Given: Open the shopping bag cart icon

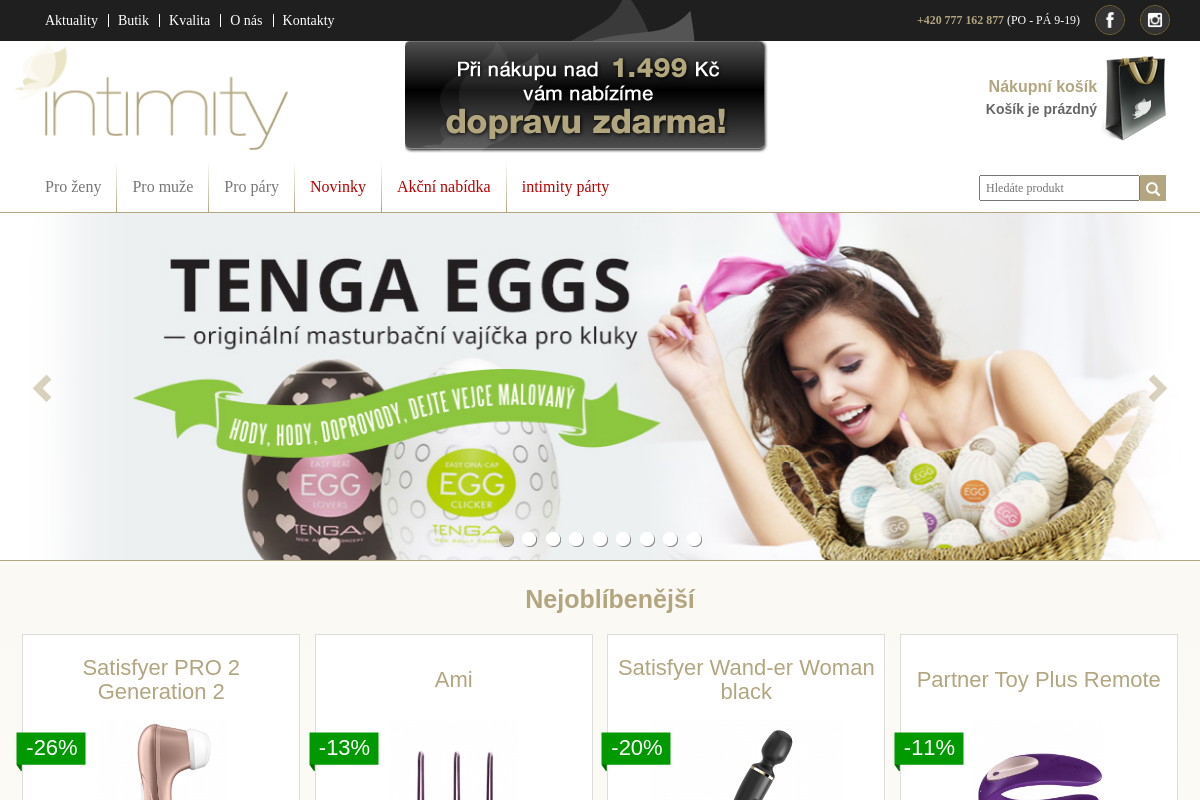Looking at the screenshot, I should click(x=1135, y=98).
